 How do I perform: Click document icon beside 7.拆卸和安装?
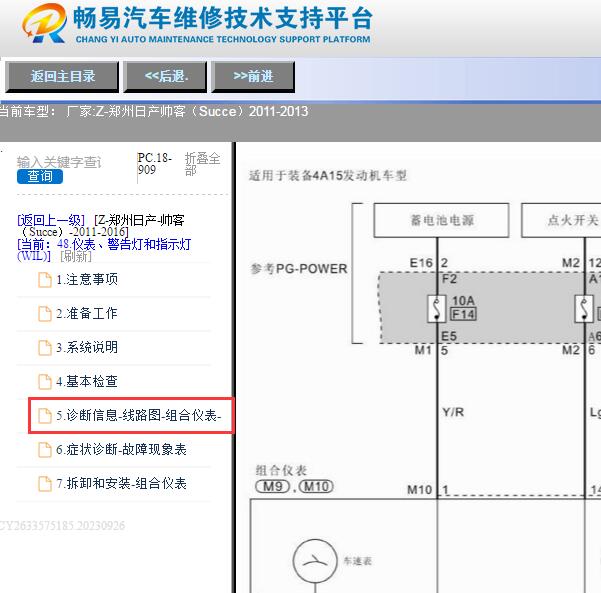coord(45,484)
